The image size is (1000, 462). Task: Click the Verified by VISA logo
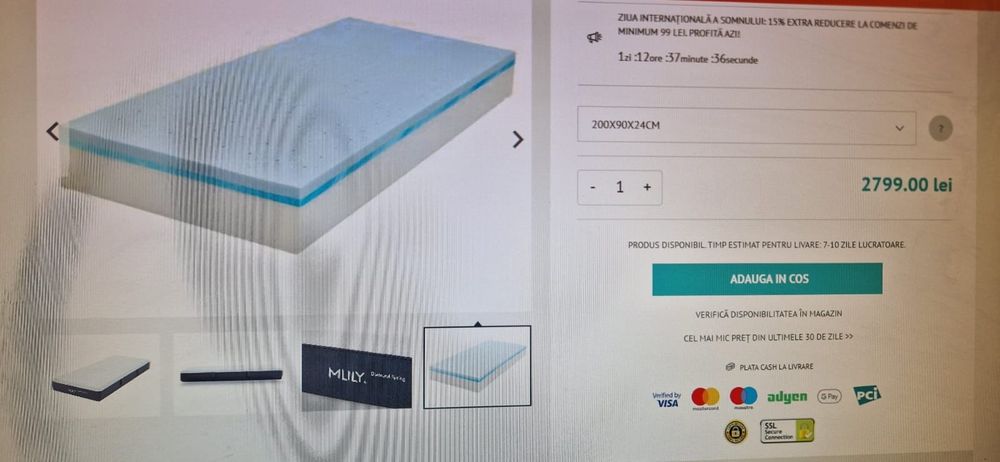pos(666,399)
